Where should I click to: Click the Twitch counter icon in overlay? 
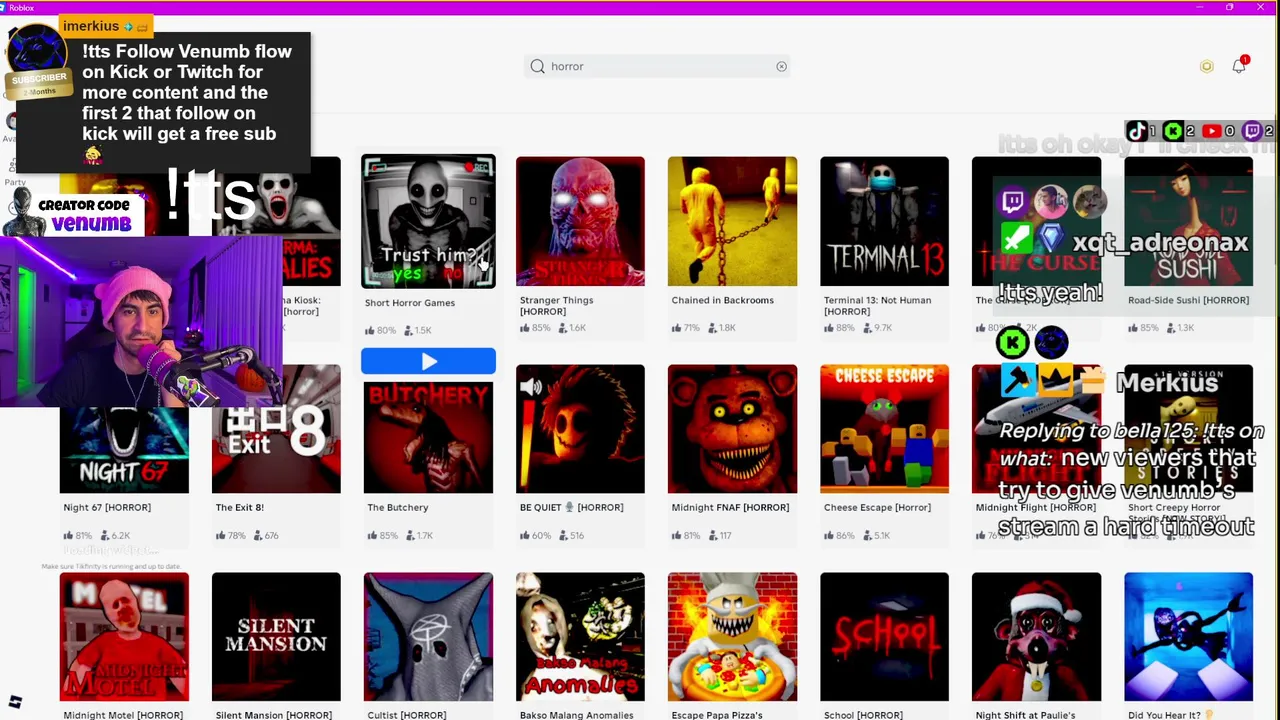pos(1251,131)
